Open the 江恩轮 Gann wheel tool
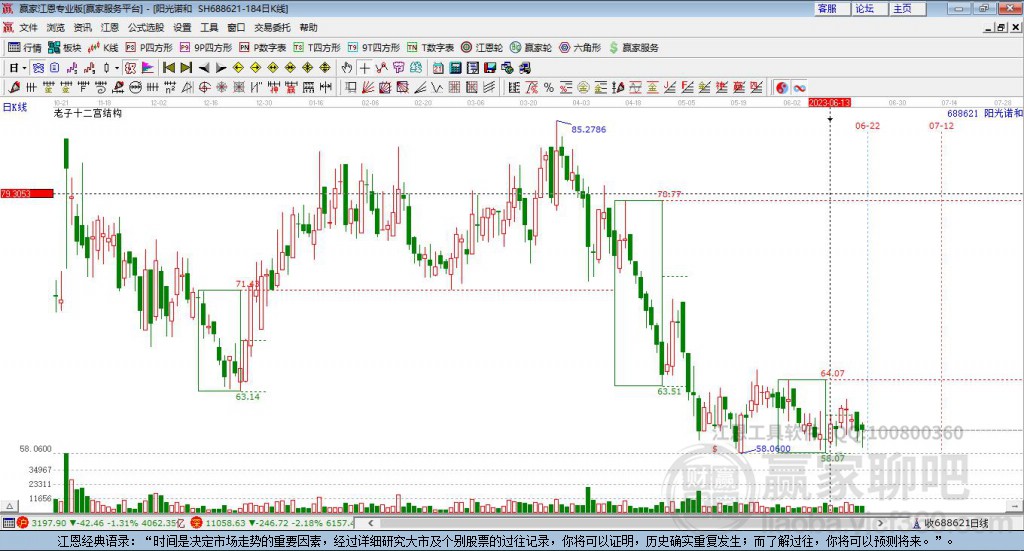 [482, 48]
